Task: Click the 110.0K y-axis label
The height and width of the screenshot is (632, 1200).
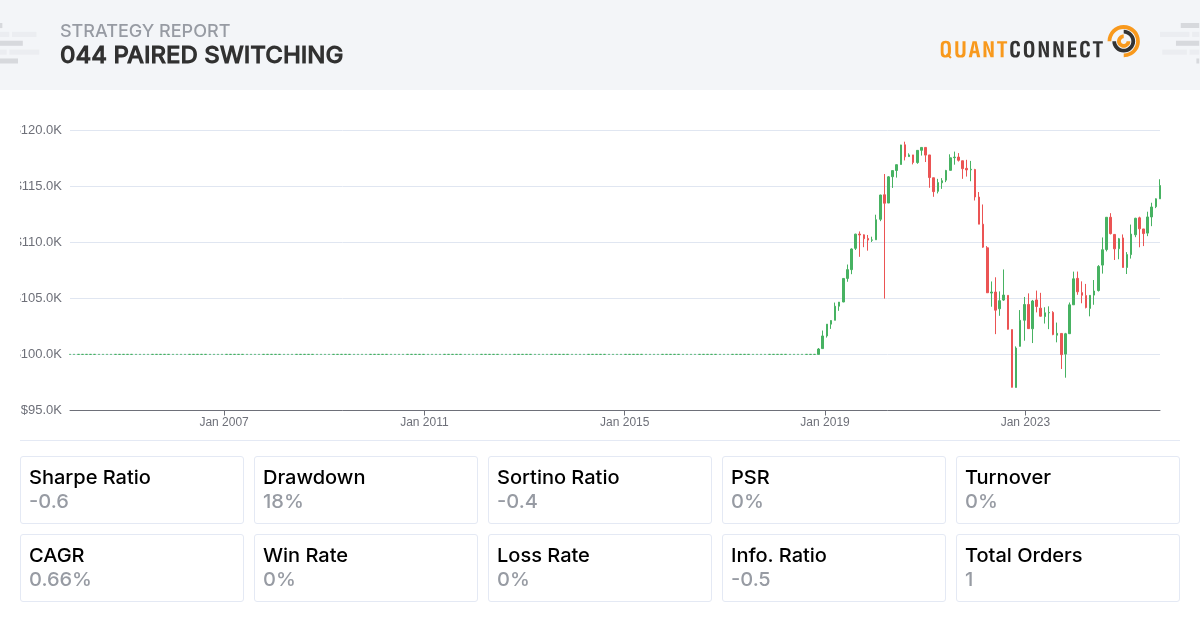Action: 41,242
